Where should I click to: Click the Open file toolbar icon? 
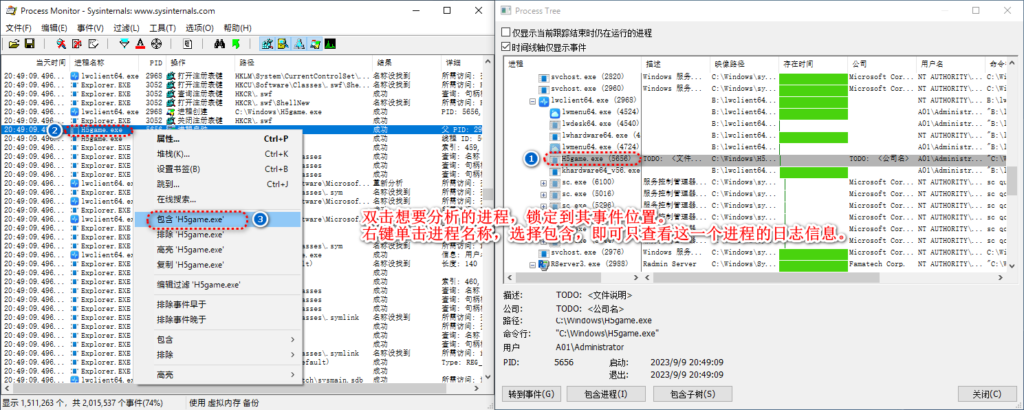point(14,44)
